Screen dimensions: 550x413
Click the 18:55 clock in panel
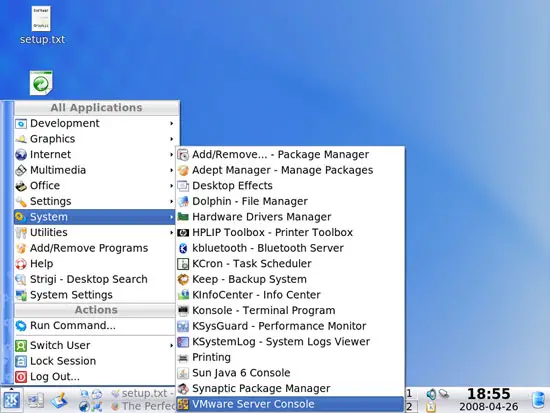[489, 394]
